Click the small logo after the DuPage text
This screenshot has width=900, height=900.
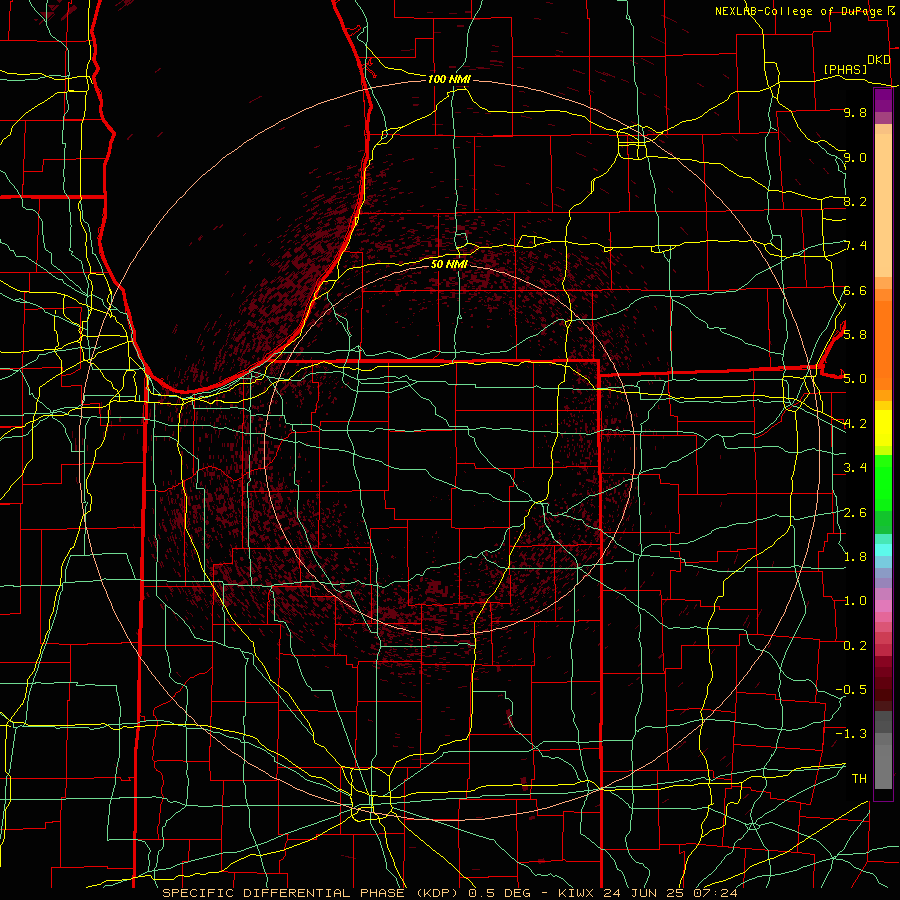[891, 11]
